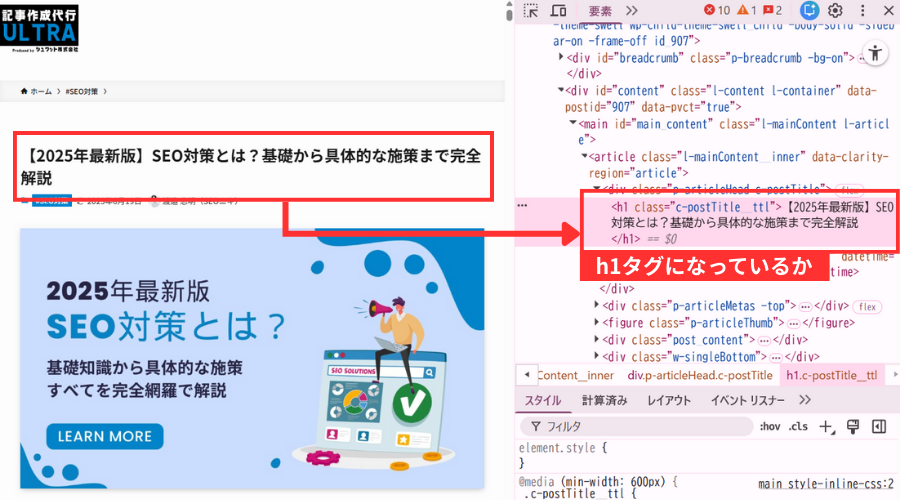Switch to the Styles (スタイル) tab

point(542,401)
